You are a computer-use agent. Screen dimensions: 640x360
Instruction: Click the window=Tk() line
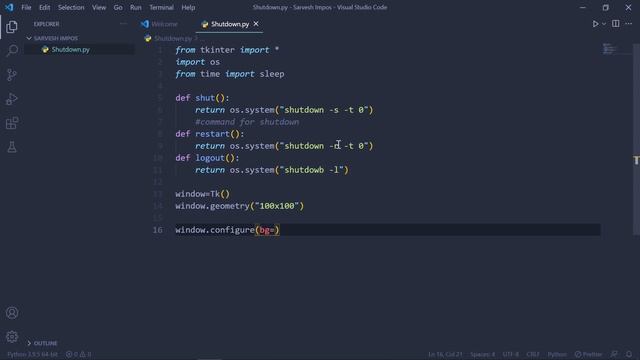click(202, 194)
